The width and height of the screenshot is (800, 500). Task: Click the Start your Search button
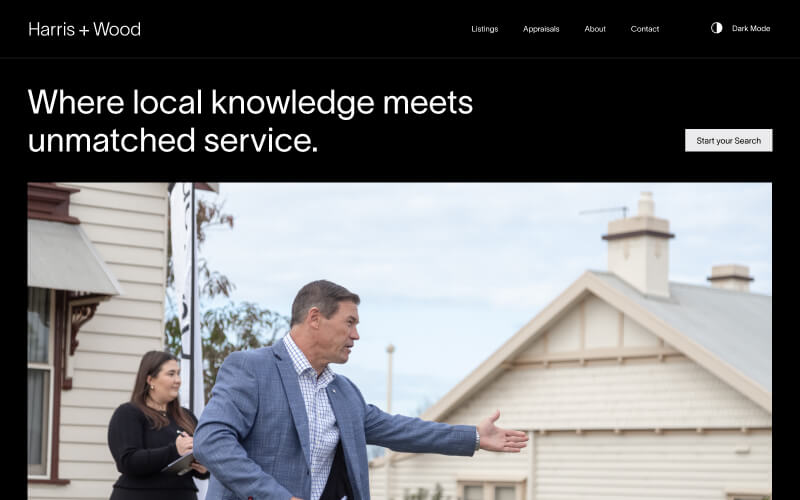(x=729, y=140)
